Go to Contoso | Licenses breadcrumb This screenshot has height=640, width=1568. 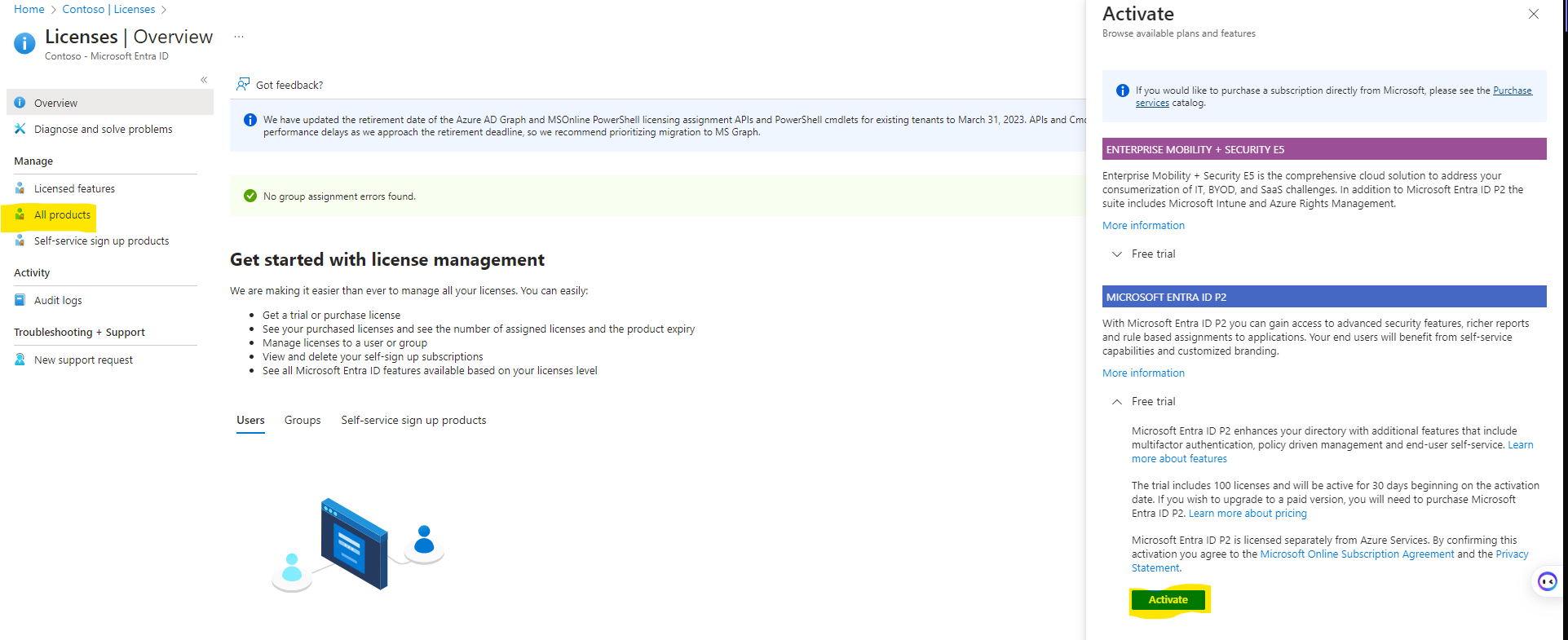(x=108, y=9)
